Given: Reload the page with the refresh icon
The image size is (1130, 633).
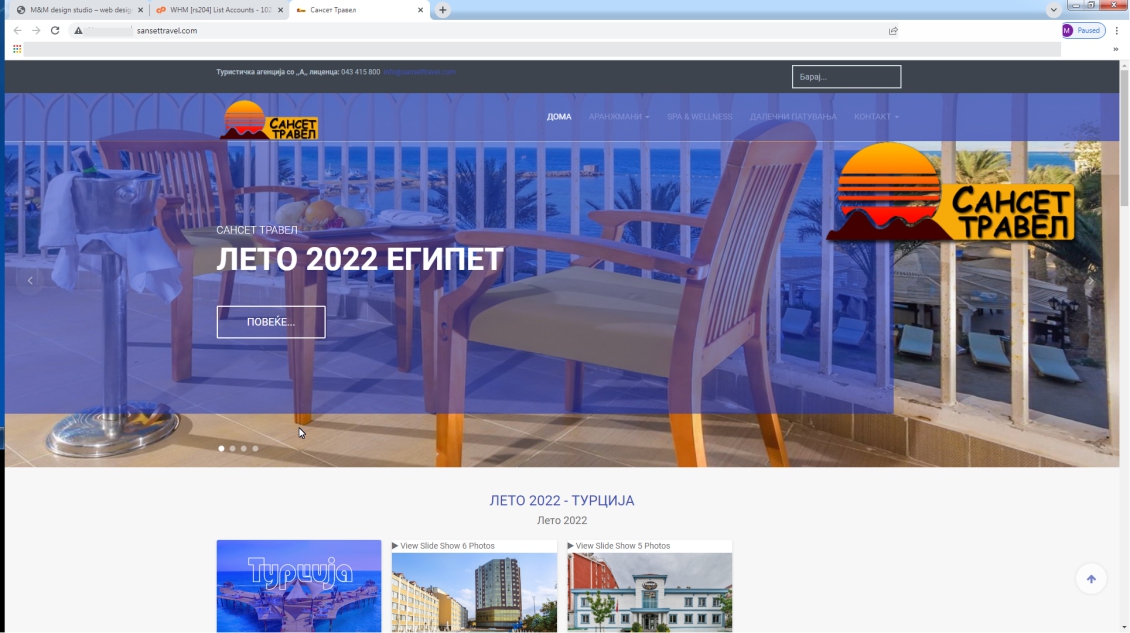Looking at the screenshot, I should pyautogui.click(x=54, y=31).
